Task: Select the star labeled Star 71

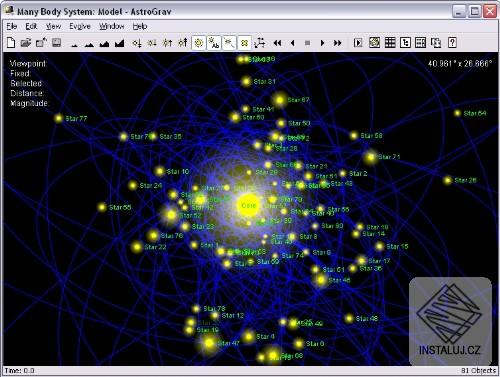Action: tap(371, 157)
